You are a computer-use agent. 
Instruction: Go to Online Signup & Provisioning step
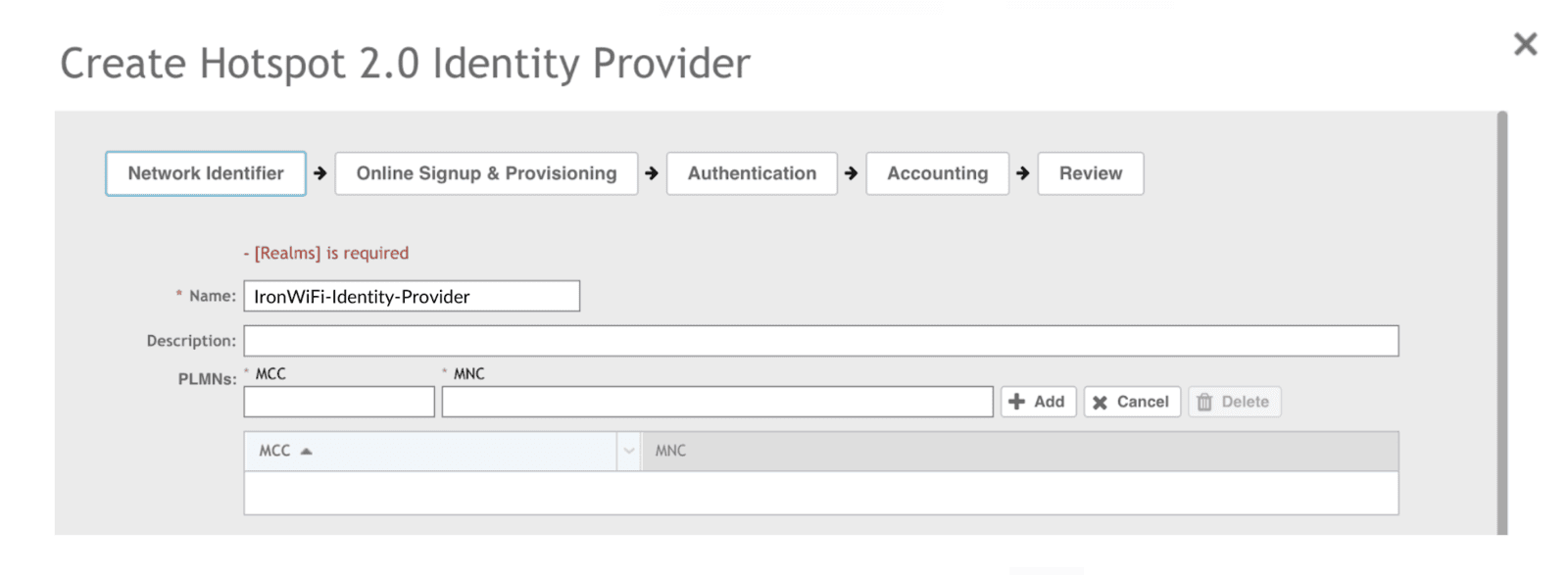(486, 173)
